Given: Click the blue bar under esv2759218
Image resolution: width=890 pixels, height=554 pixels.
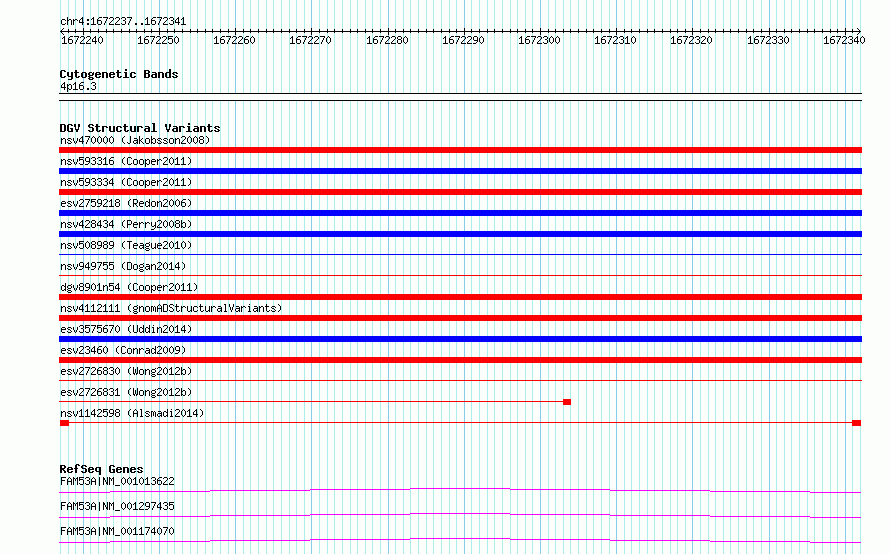Looking at the screenshot, I should click(x=460, y=213).
